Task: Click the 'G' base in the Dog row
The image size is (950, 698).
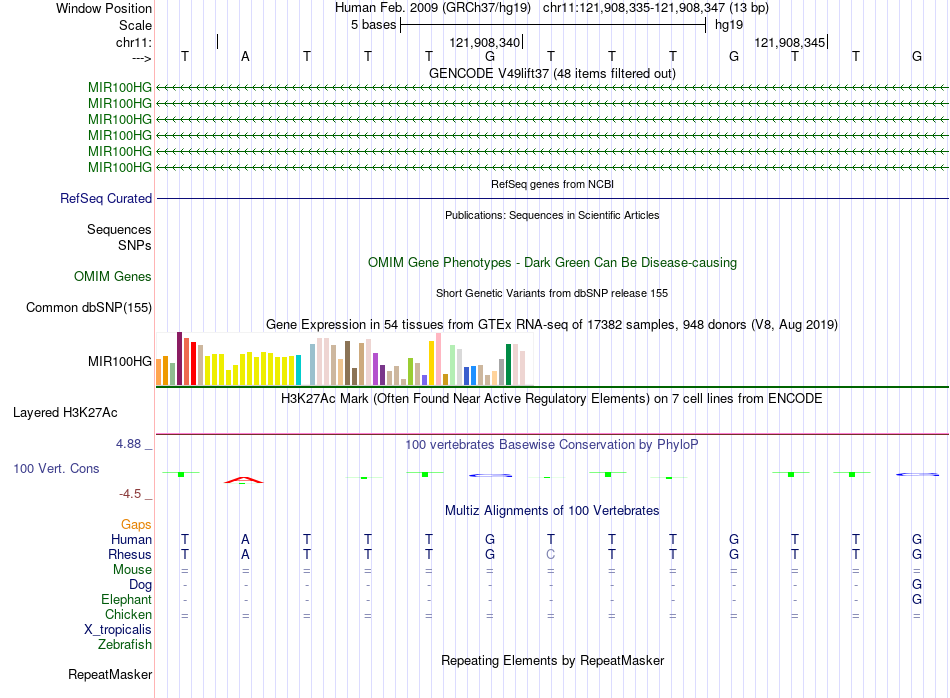Action: click(917, 585)
